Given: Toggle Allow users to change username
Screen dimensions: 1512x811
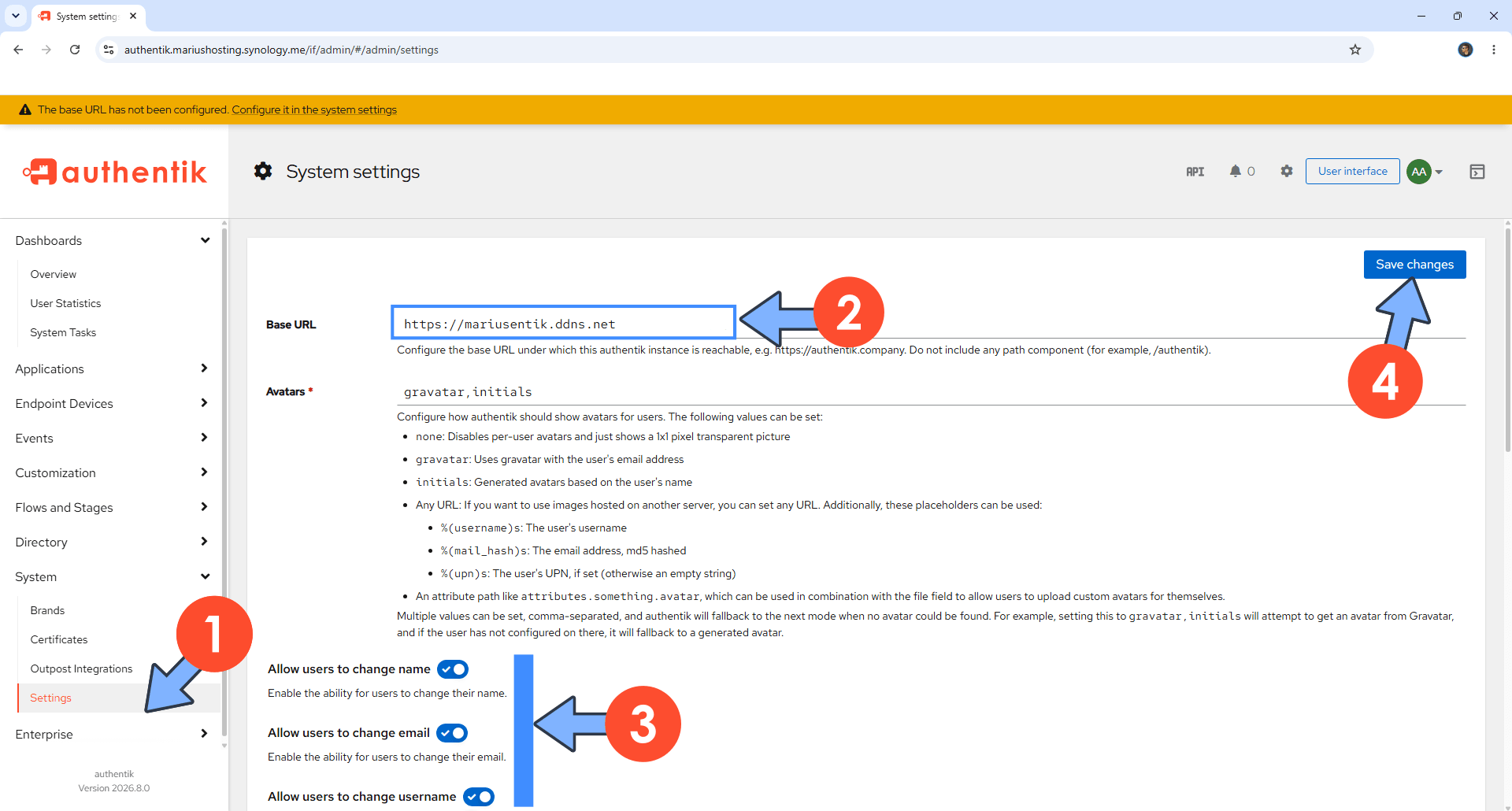Looking at the screenshot, I should [479, 797].
